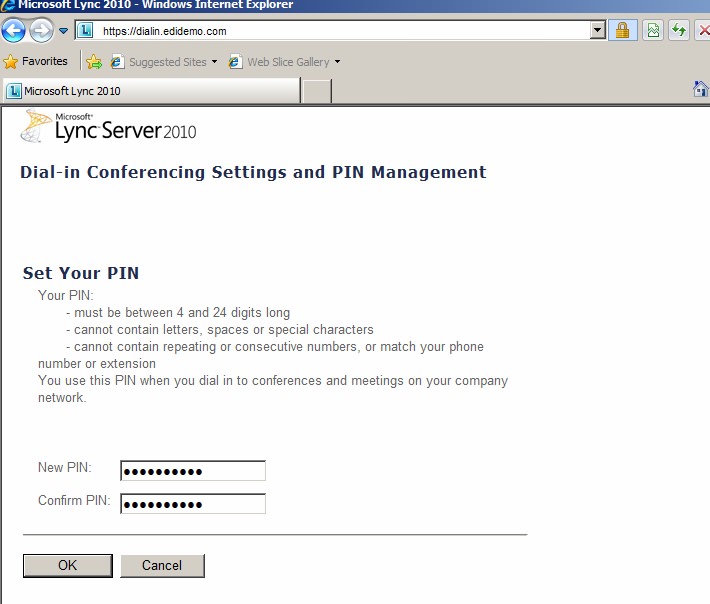Click the Cancel button
The width and height of the screenshot is (710, 604).
pyautogui.click(x=162, y=566)
